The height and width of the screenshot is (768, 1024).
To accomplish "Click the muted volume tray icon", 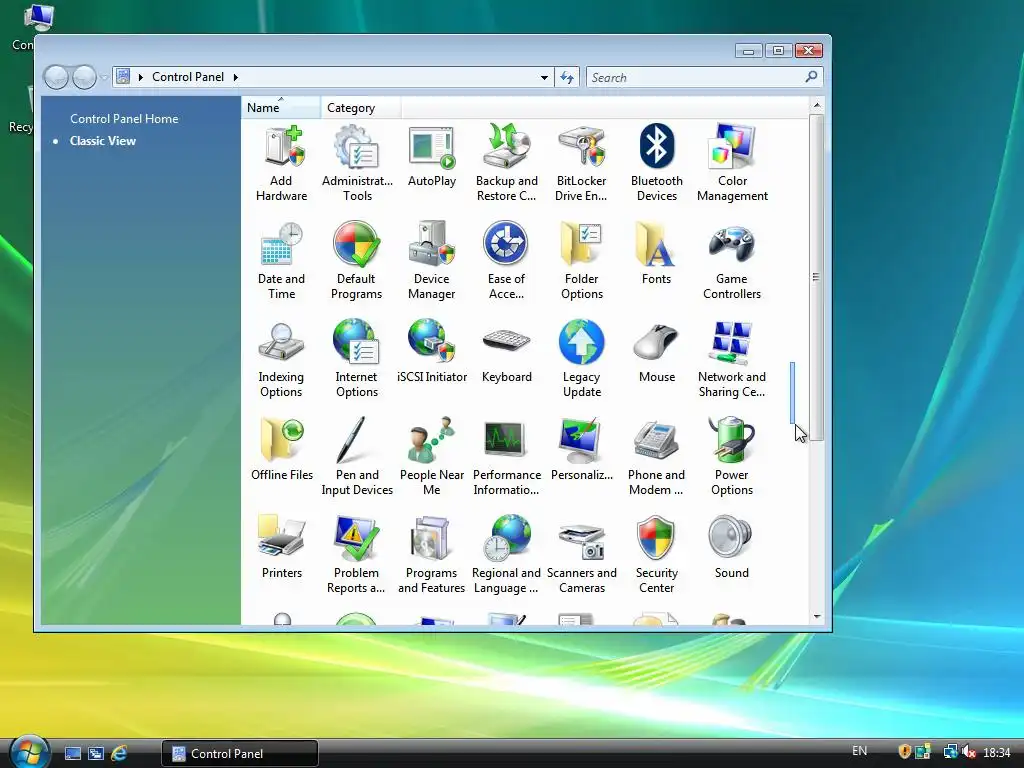I will (969, 753).
